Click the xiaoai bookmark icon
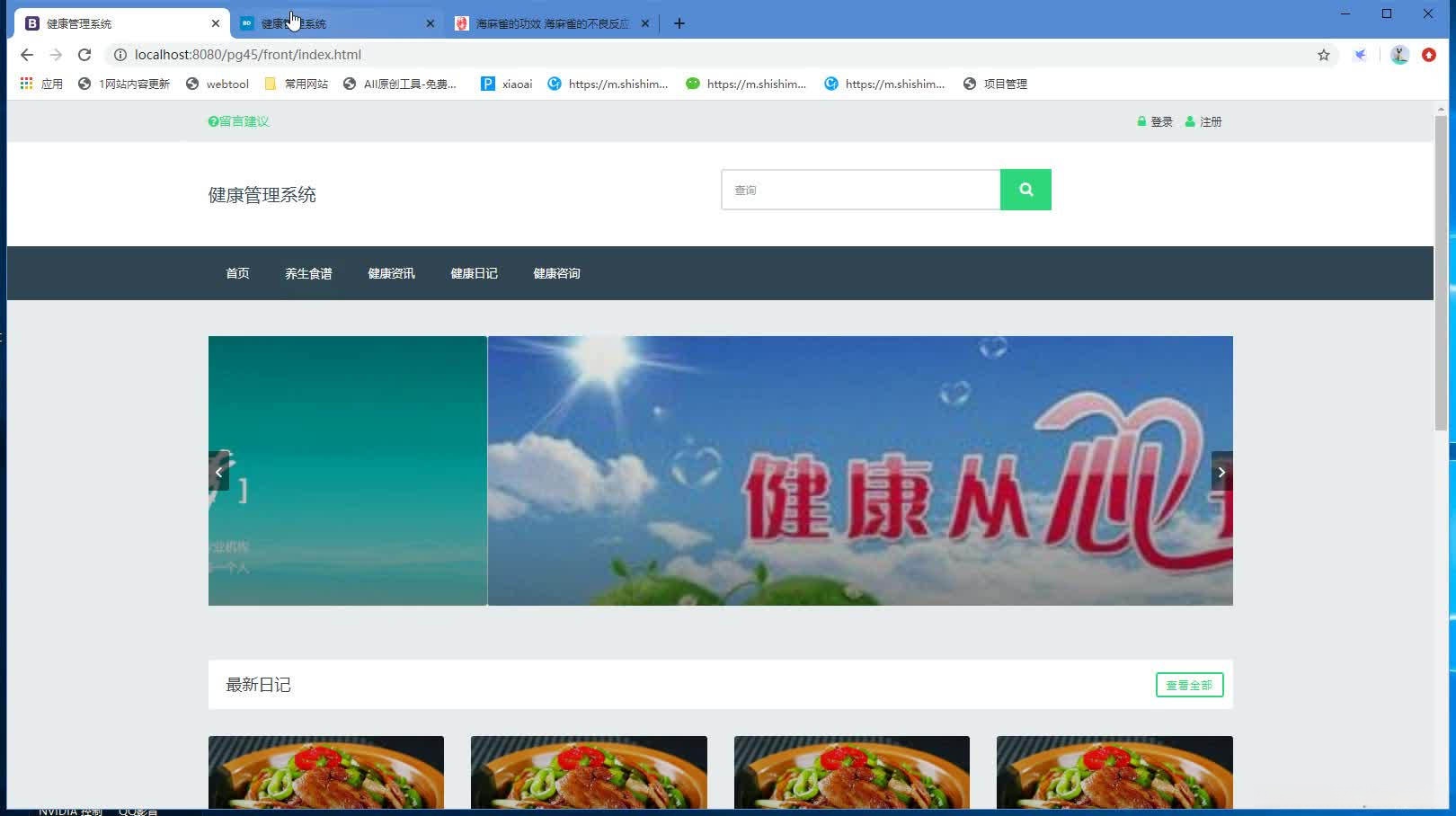 [x=488, y=83]
